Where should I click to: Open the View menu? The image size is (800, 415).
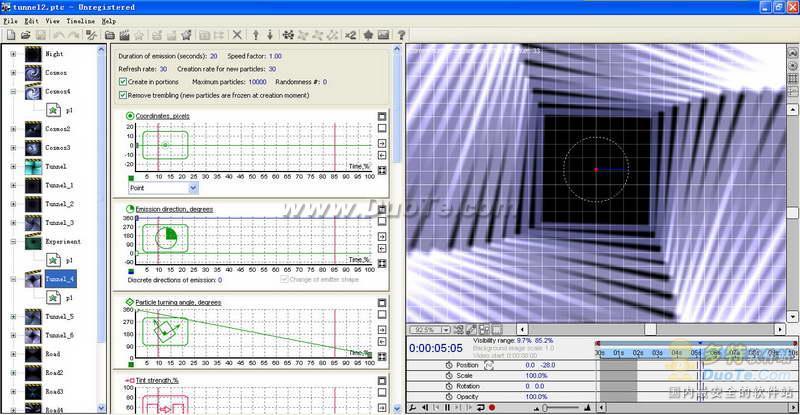coord(53,21)
